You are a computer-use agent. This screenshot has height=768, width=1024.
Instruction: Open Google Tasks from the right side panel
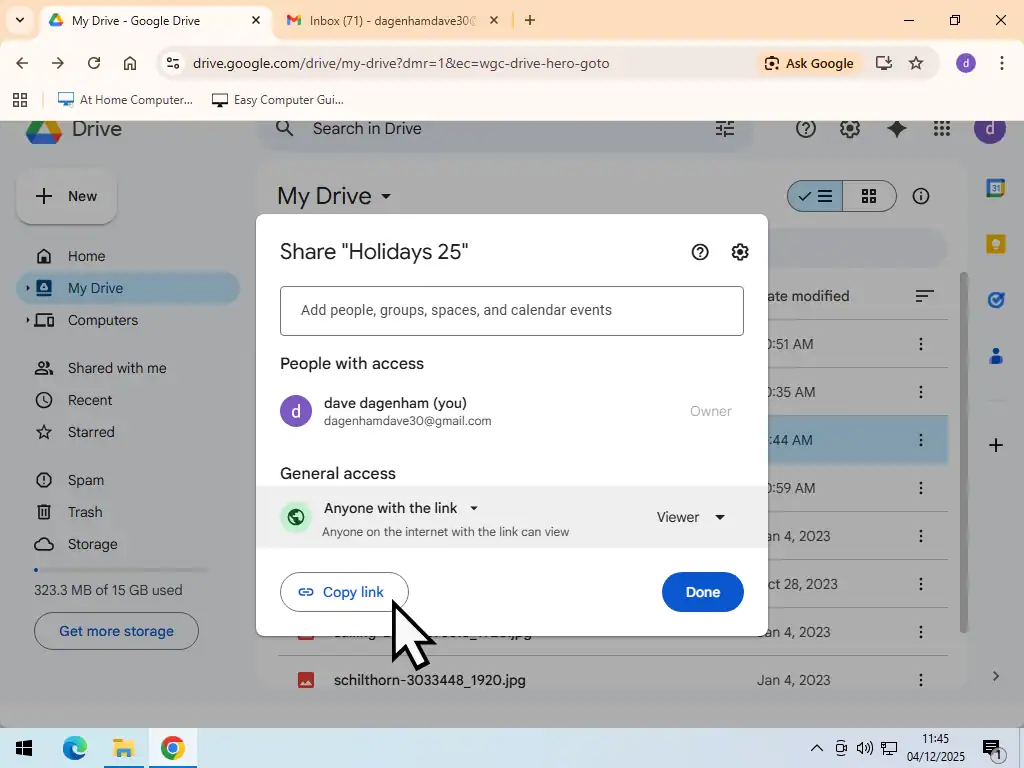995,299
